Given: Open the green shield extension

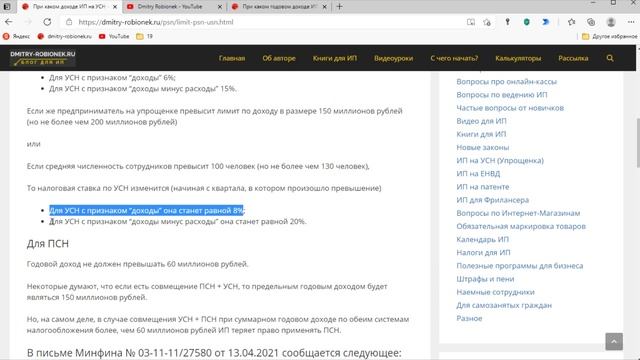Looking at the screenshot, I should pyautogui.click(x=527, y=22).
